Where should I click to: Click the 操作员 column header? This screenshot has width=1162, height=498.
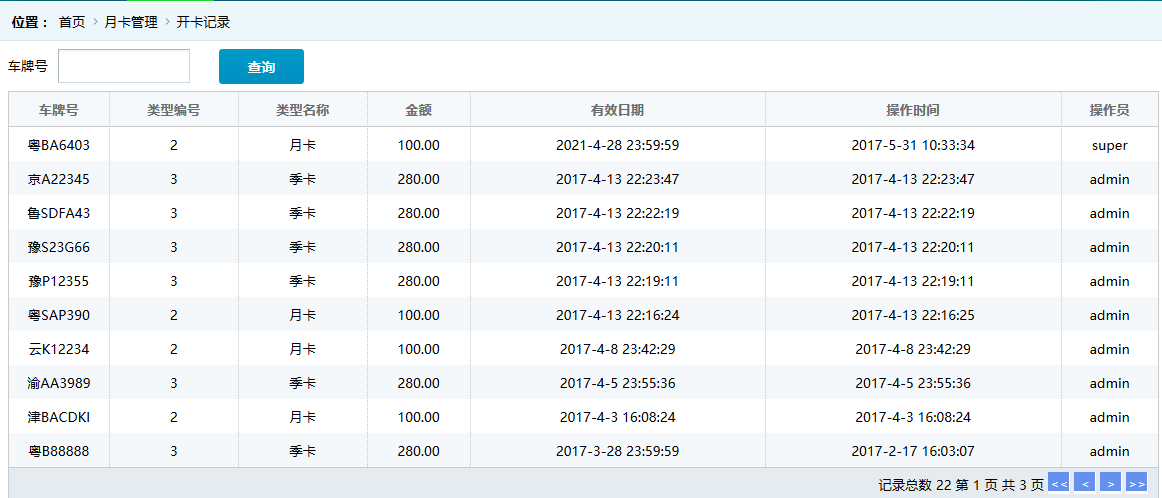click(x=1109, y=110)
